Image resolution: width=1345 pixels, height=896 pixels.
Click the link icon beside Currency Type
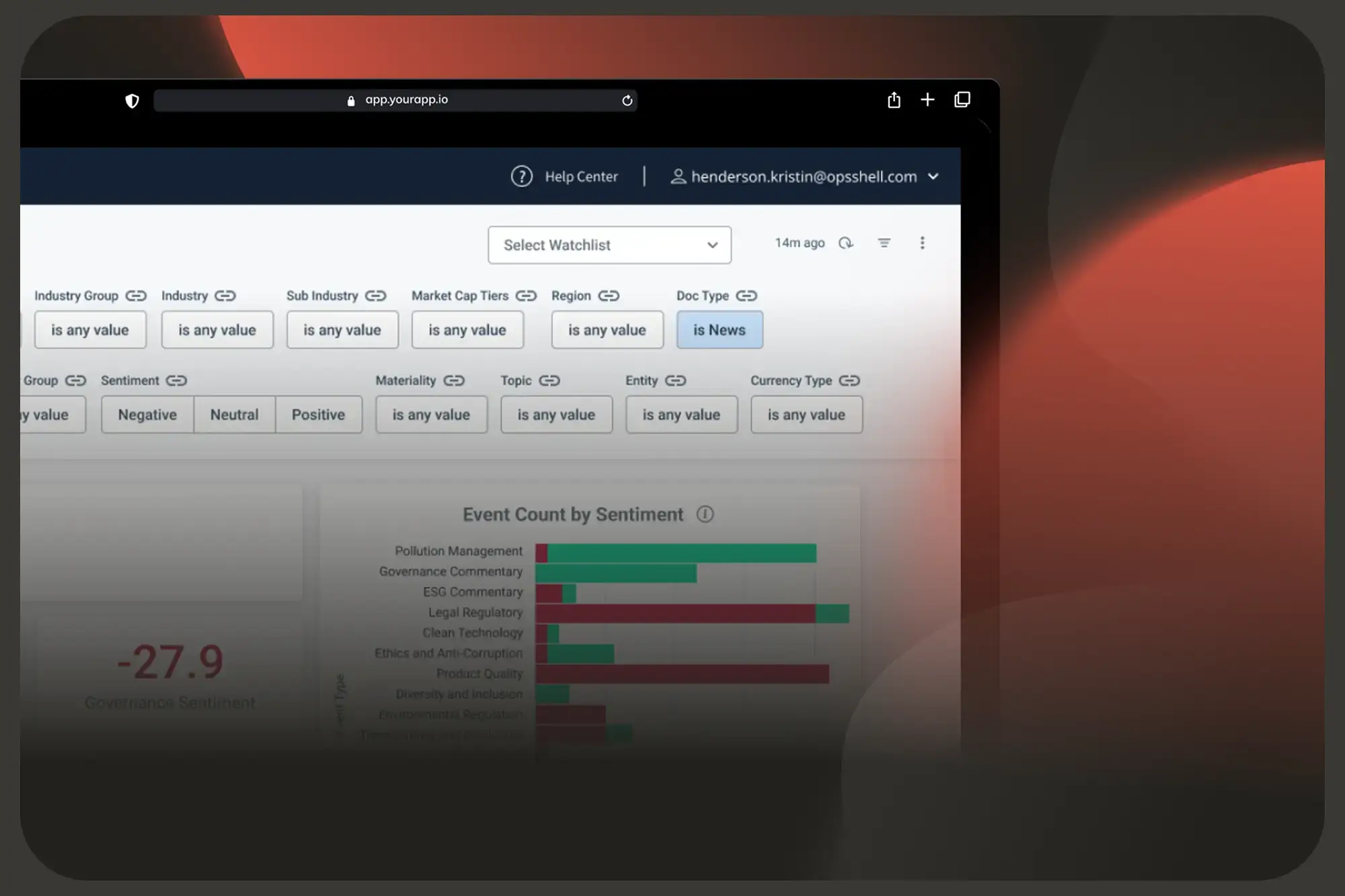point(849,380)
